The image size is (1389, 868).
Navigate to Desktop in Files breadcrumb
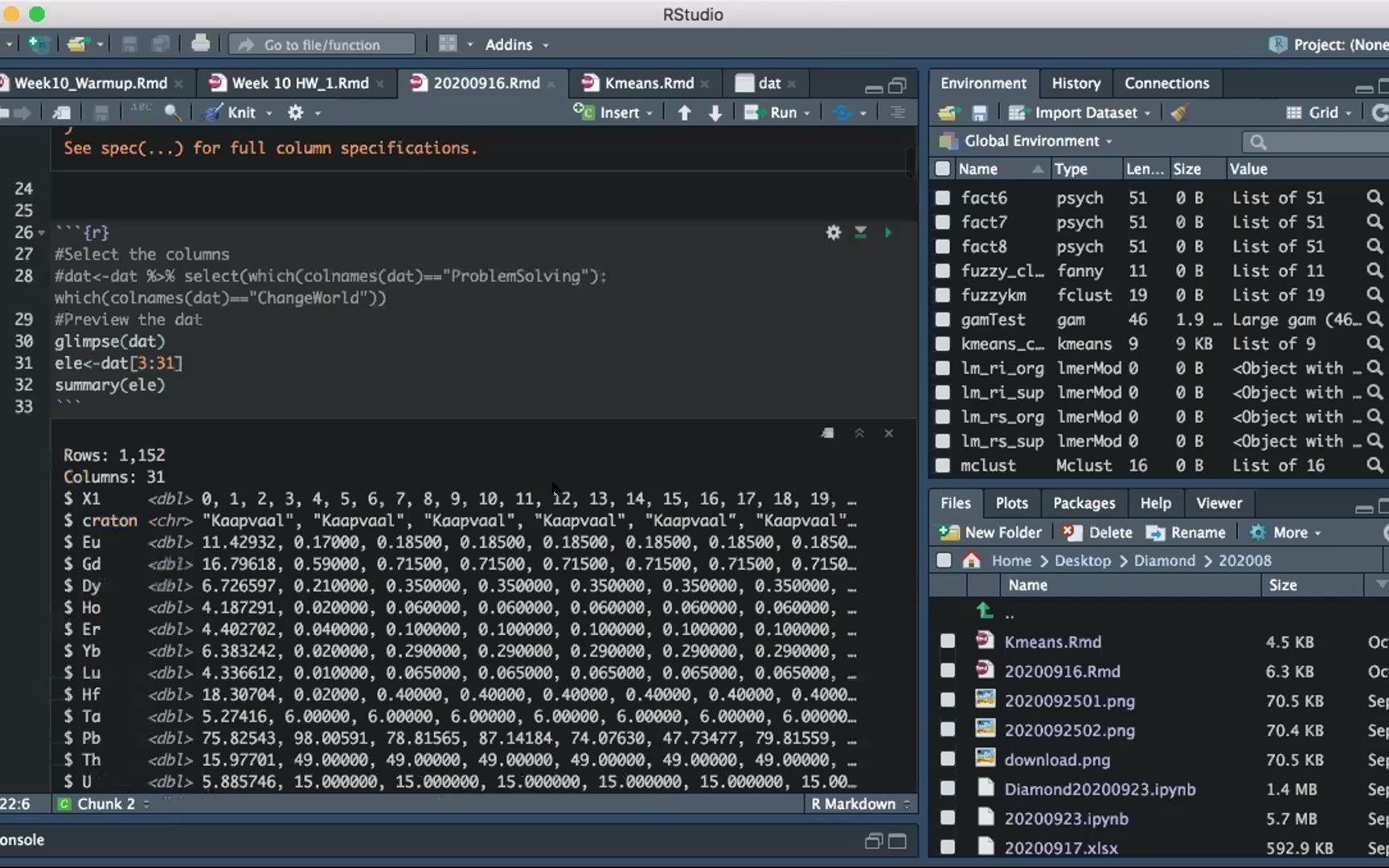[x=1082, y=561]
